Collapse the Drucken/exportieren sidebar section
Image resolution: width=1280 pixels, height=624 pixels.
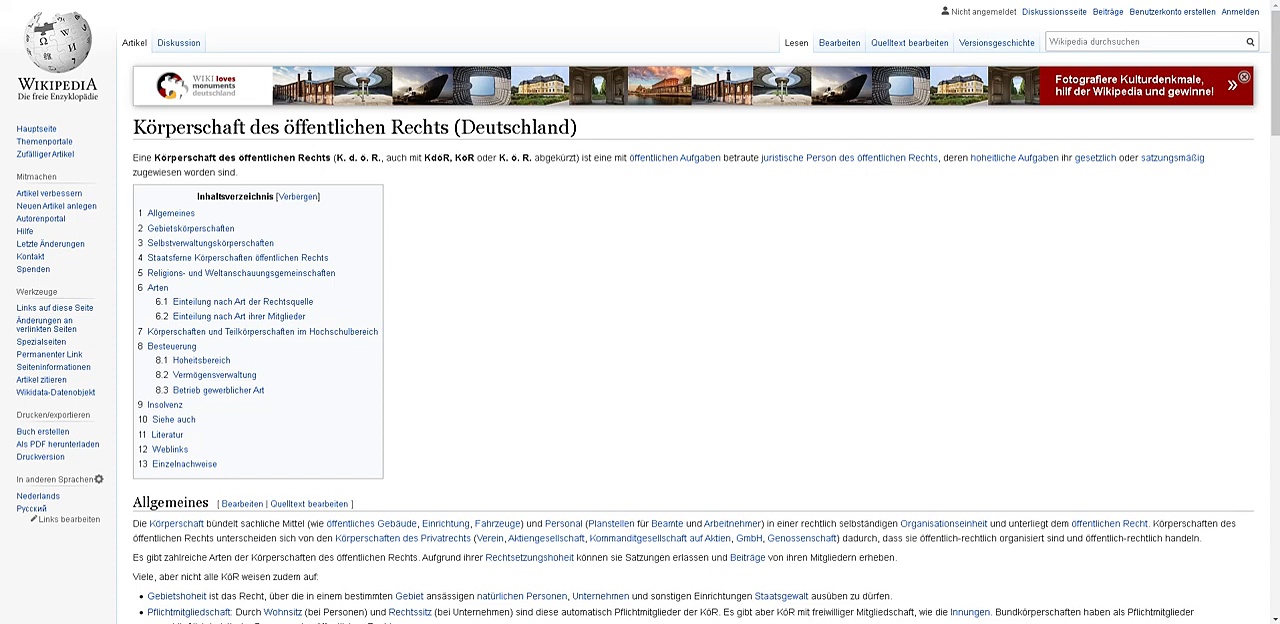(53, 415)
